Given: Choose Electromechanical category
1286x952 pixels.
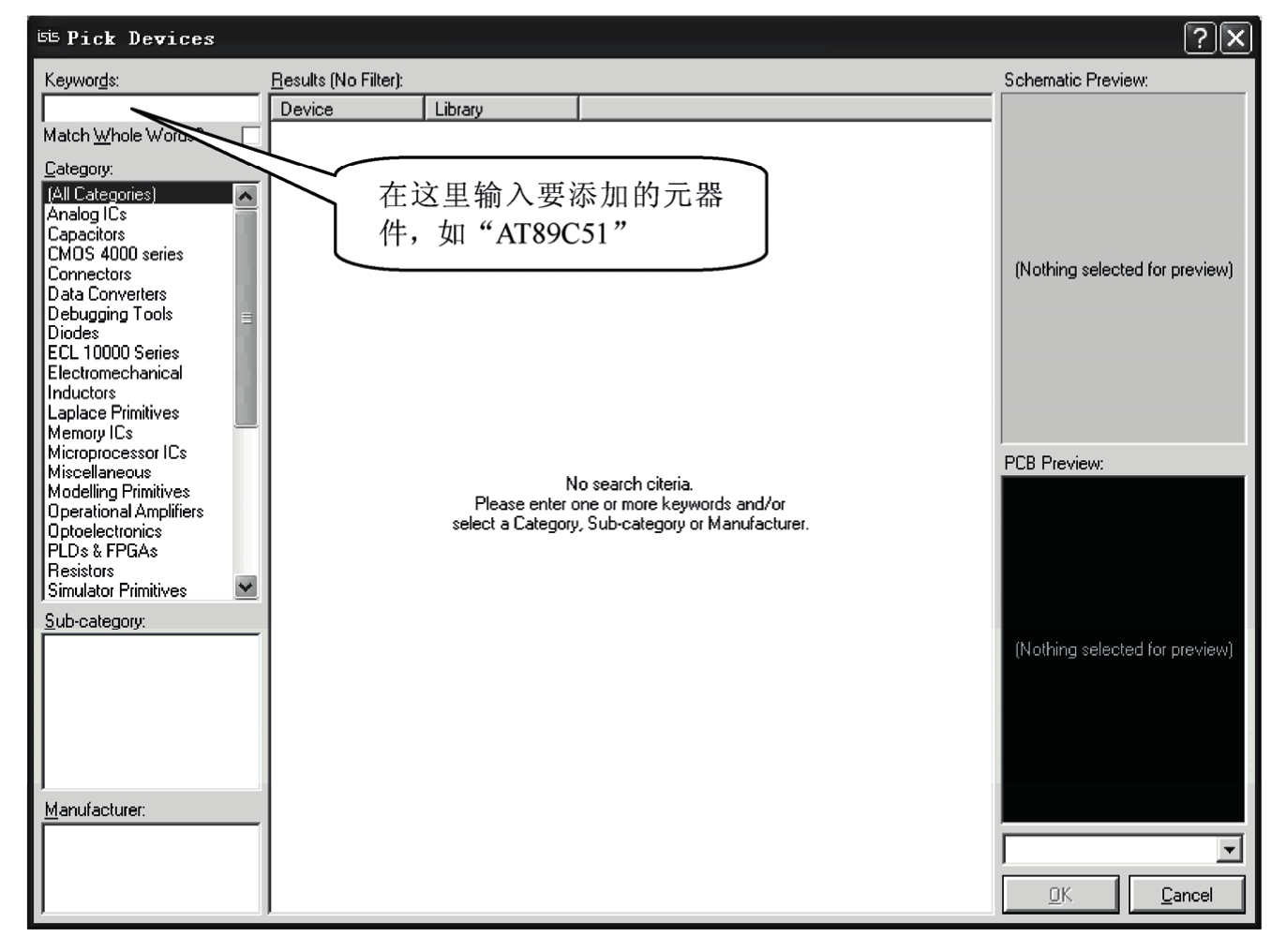Looking at the screenshot, I should (115, 373).
